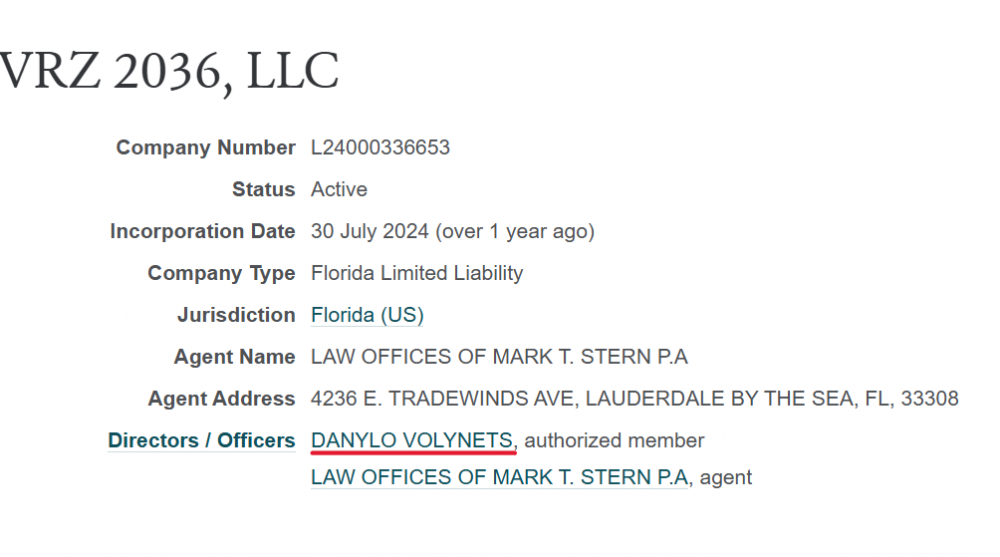1000x557 pixels.
Task: Click the Active status value
Action: 339,189
